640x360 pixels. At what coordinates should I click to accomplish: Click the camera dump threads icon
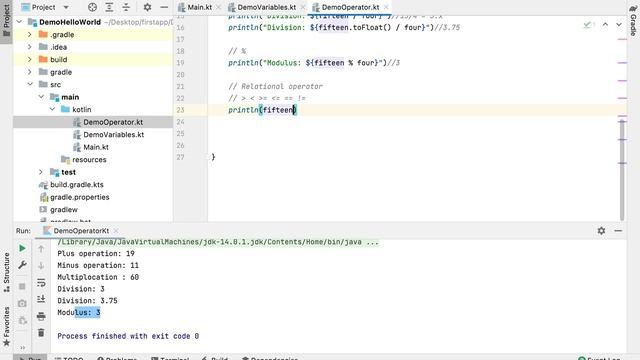tap(22, 304)
